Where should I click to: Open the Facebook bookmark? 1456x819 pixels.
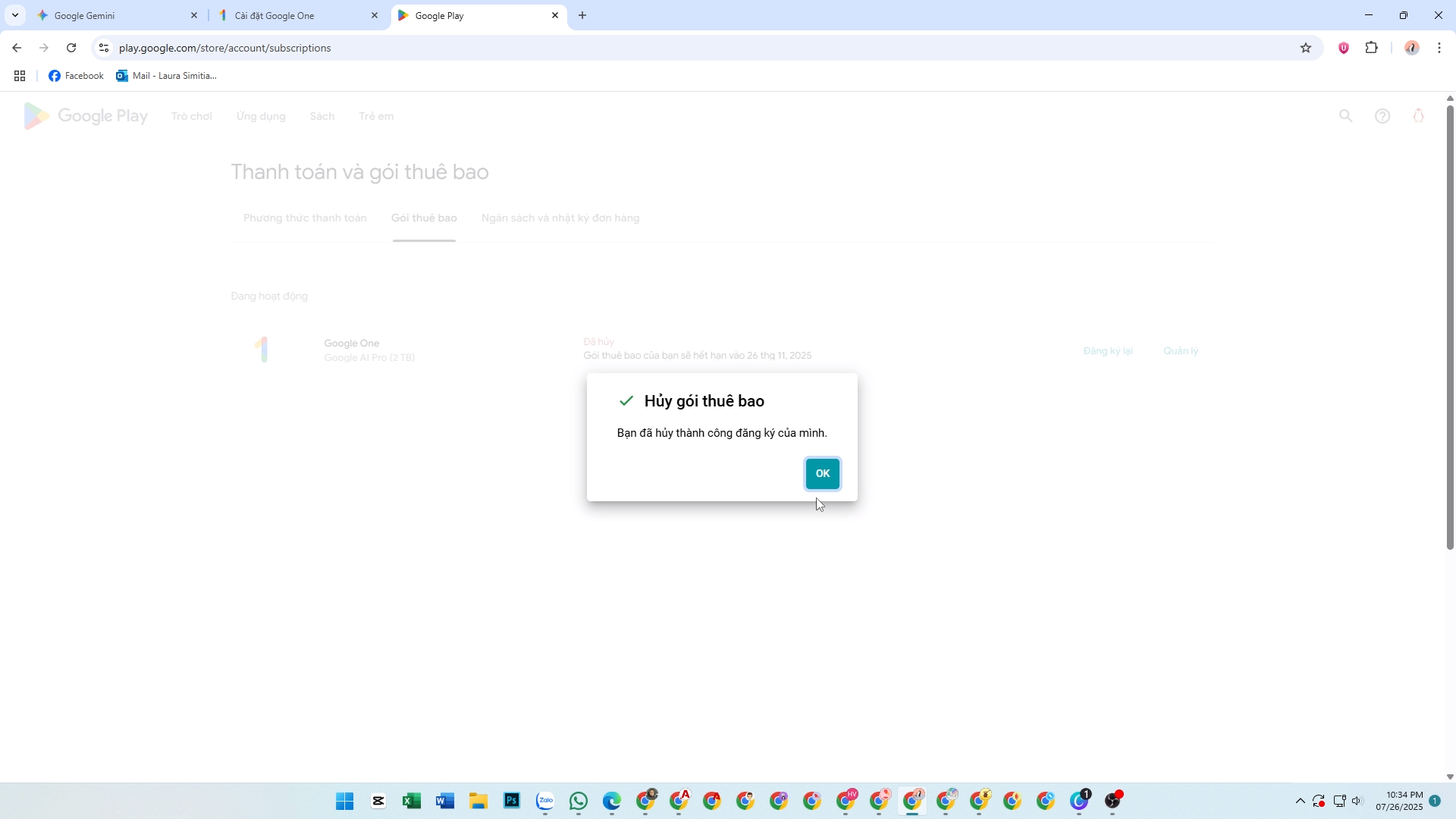point(76,76)
